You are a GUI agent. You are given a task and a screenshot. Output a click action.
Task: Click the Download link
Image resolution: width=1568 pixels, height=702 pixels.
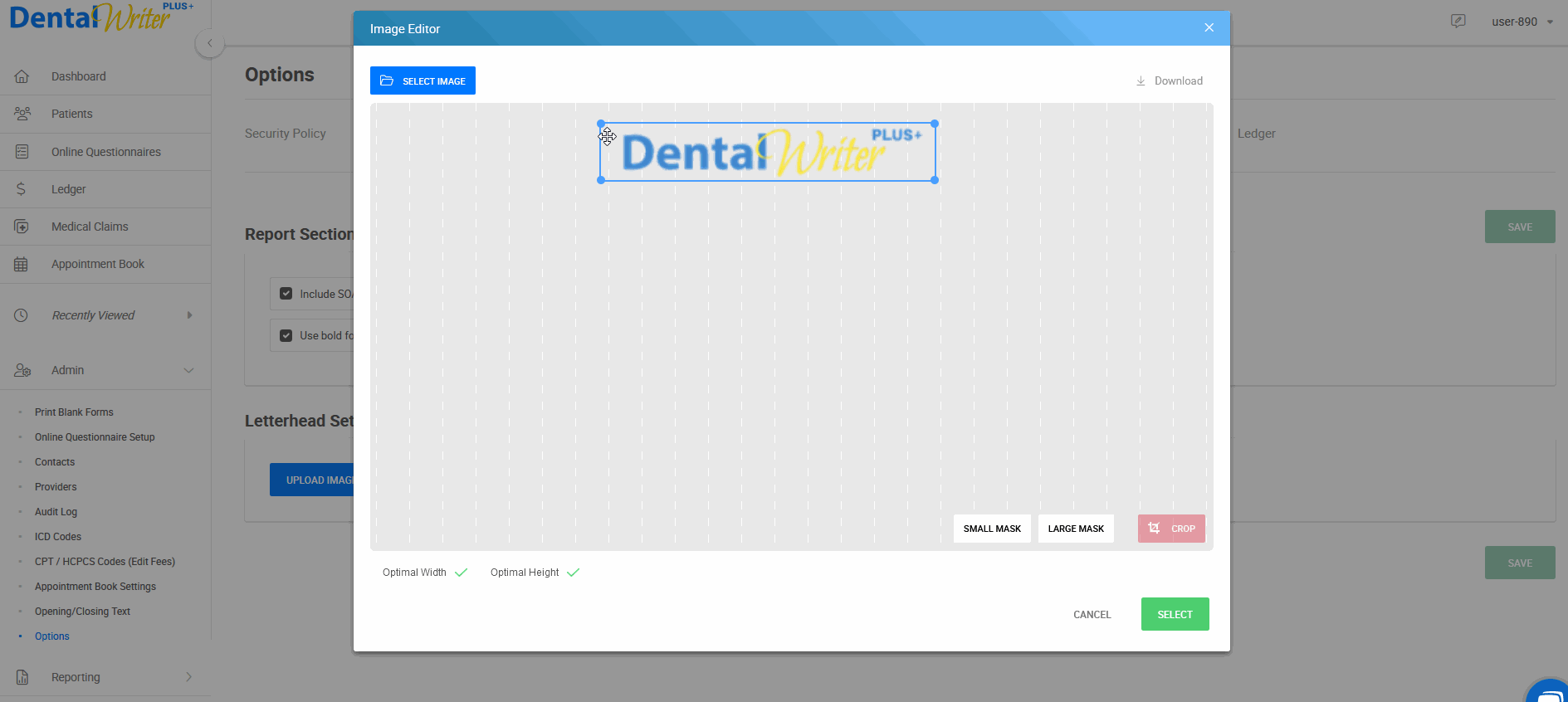coord(1169,81)
